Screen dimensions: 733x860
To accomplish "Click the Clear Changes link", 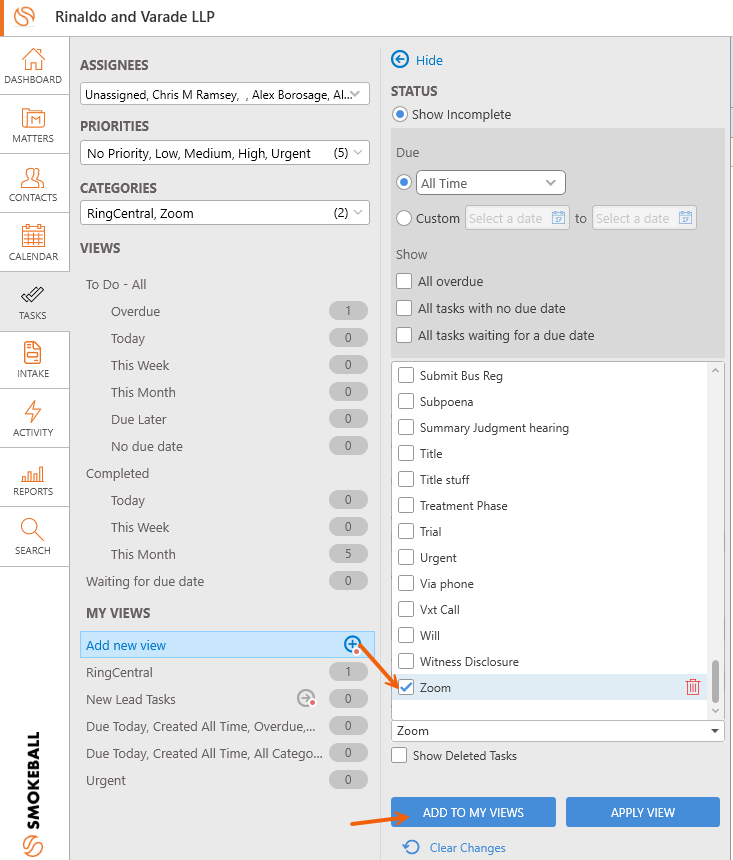I will pos(467,847).
